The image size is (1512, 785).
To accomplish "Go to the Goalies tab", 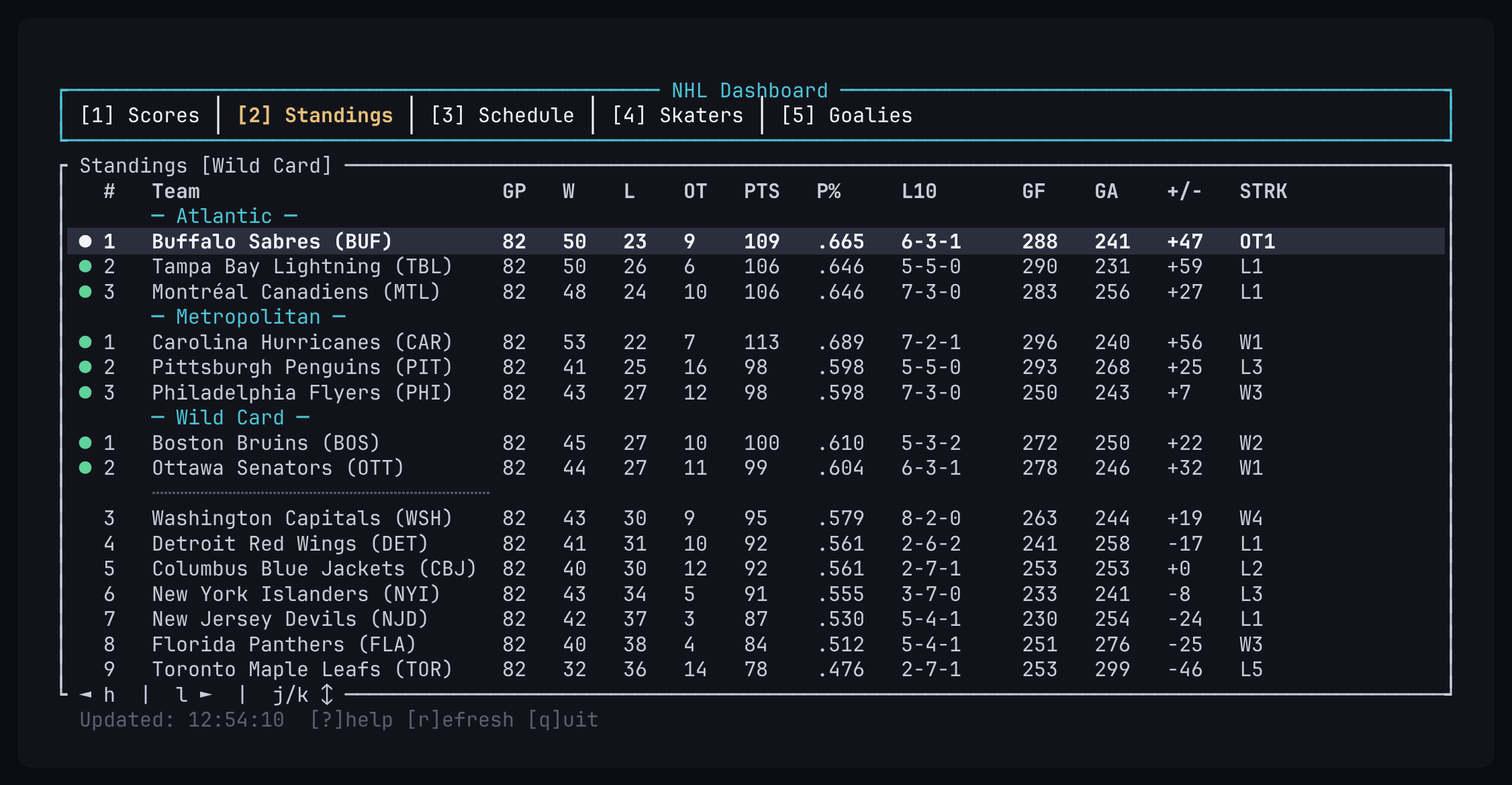I will [x=847, y=116].
